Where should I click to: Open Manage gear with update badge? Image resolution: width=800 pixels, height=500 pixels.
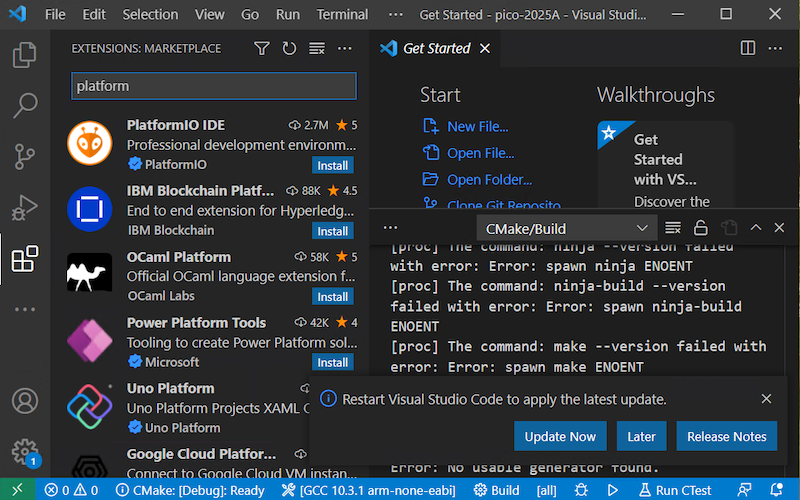point(26,453)
